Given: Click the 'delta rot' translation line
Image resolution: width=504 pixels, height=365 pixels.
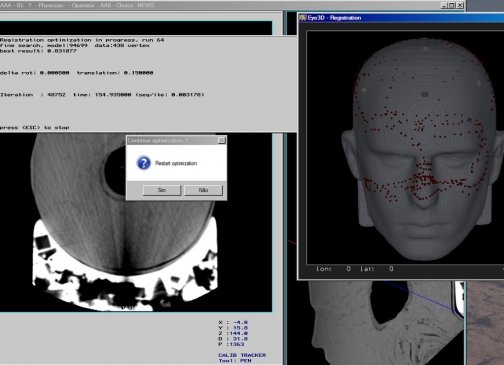Looking at the screenshot, I should [x=77, y=73].
